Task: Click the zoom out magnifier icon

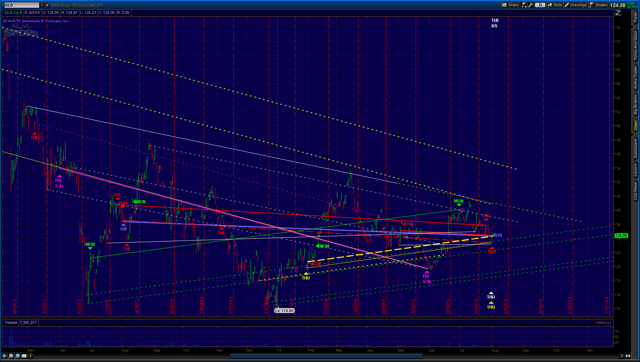Action: [18, 356]
